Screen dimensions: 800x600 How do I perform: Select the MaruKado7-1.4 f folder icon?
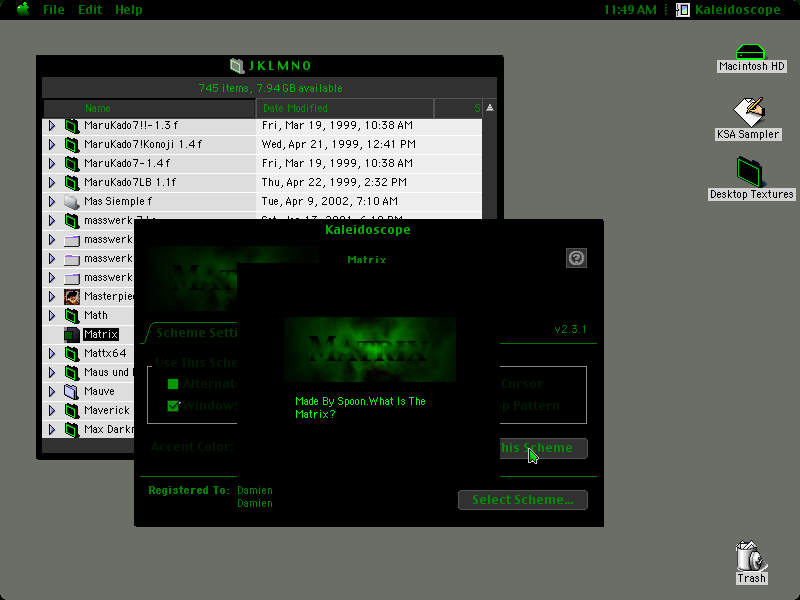pos(71,163)
